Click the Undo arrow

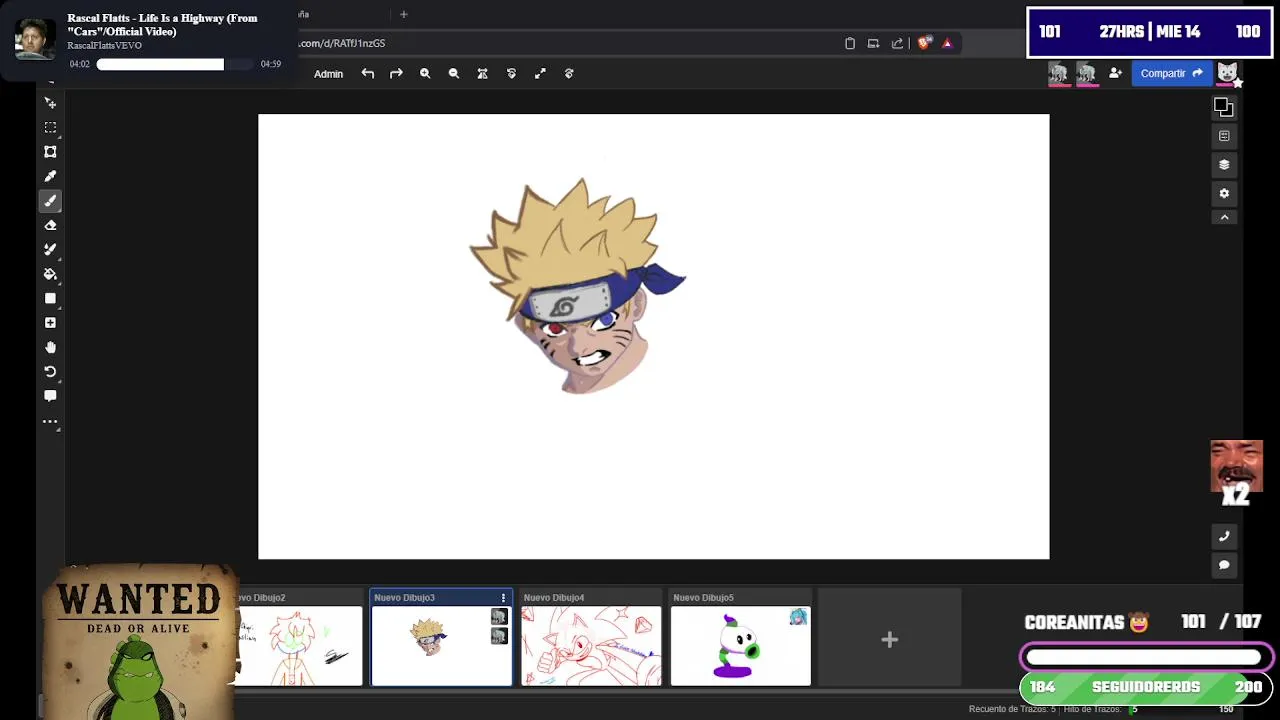[x=368, y=73]
